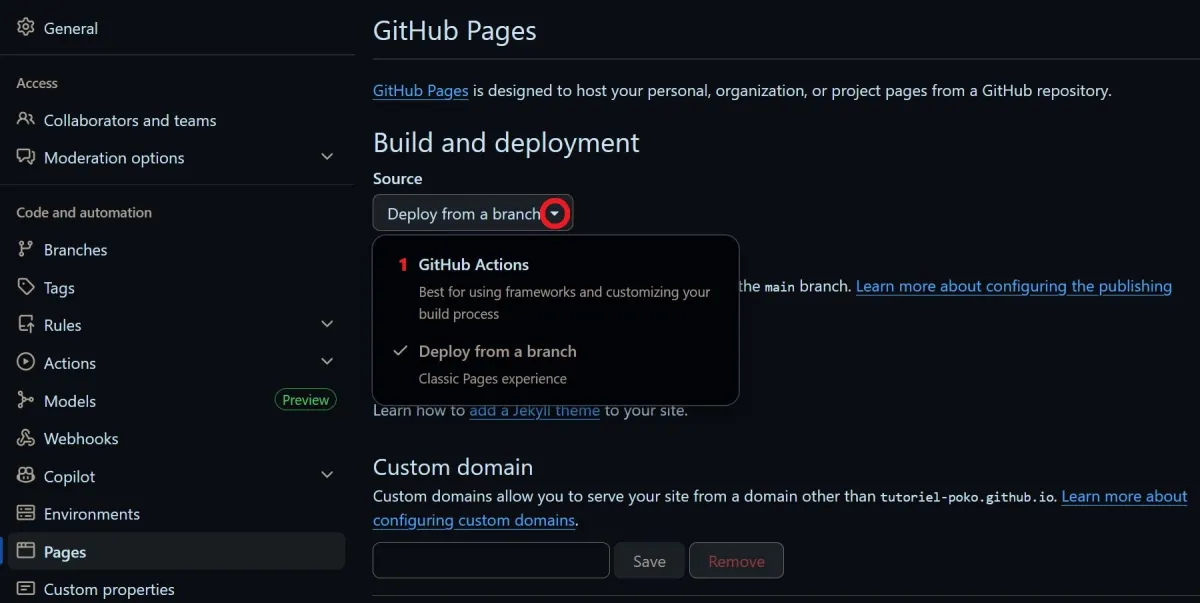Viewport: 1200px width, 603px height.
Task: Expand the Rules section chevron
Action: (327, 325)
